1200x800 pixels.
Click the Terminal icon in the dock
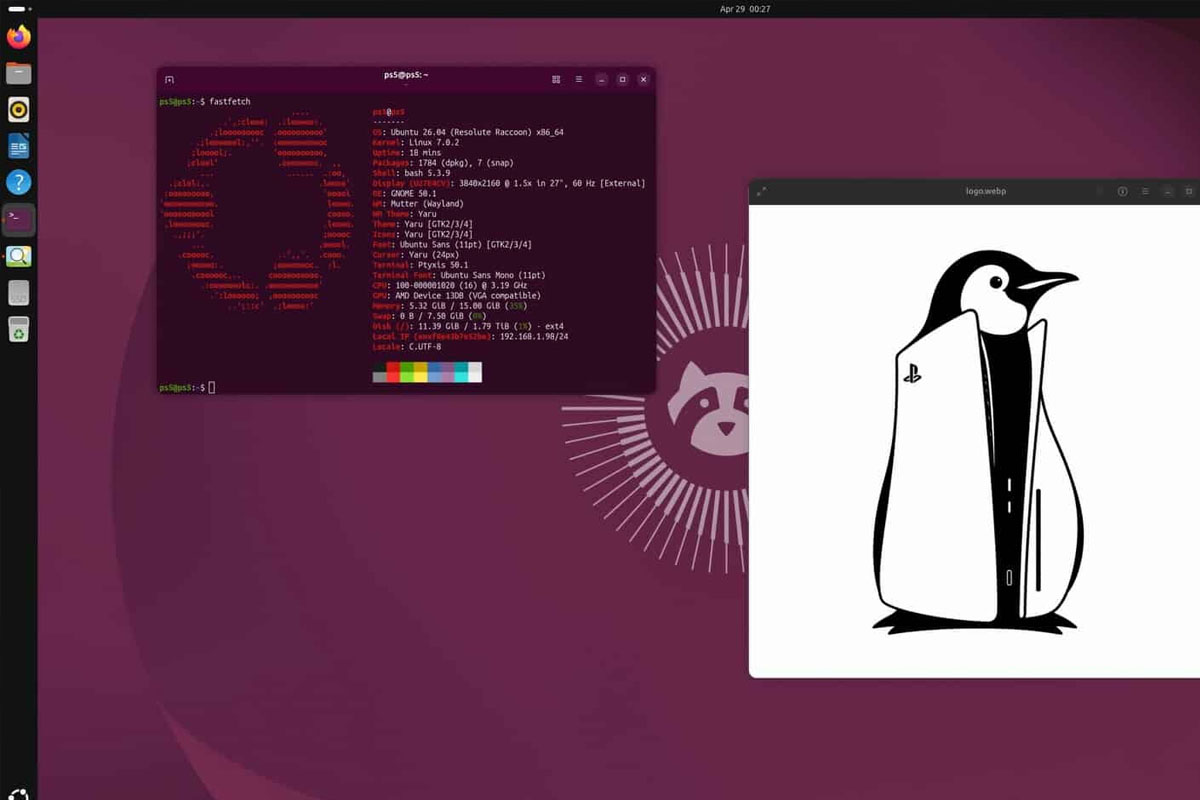(x=18, y=219)
